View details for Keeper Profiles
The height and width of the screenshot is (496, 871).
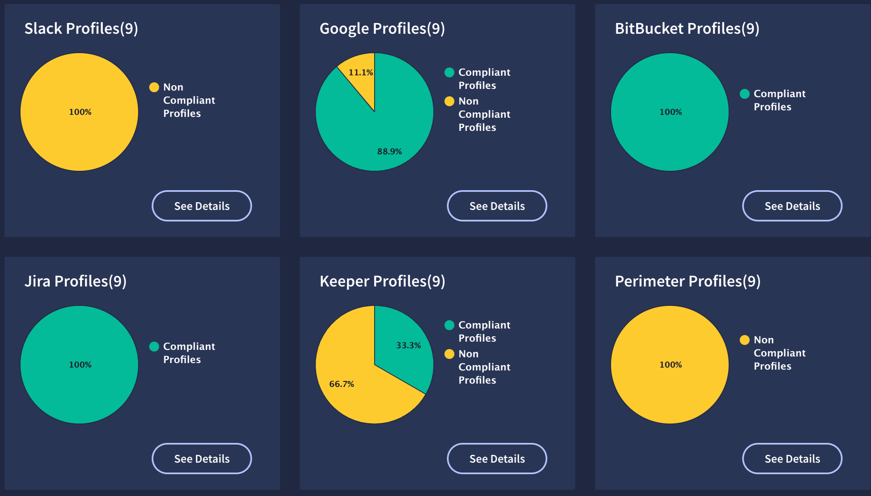pyautogui.click(x=497, y=459)
